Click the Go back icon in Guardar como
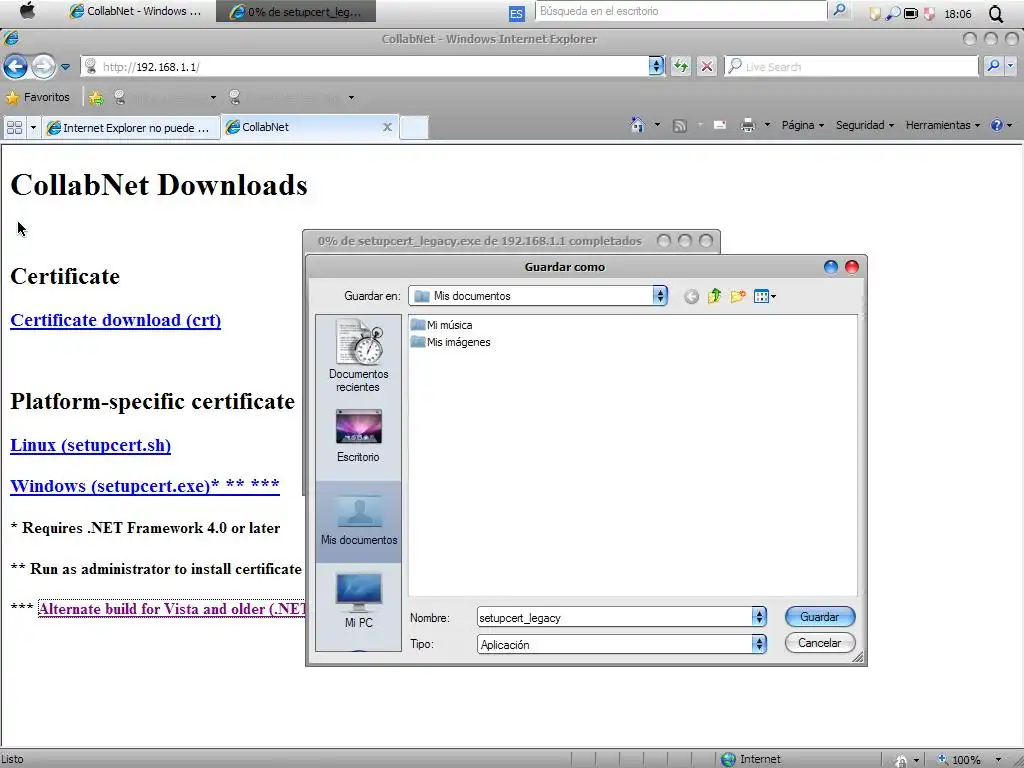Image resolution: width=1024 pixels, height=768 pixels. point(691,296)
